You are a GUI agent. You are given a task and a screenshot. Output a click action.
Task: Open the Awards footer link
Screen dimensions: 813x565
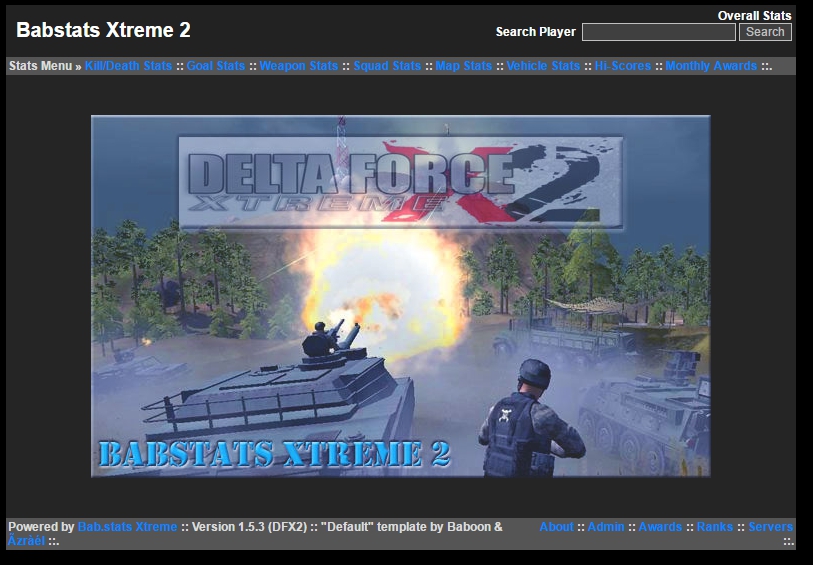pos(660,527)
